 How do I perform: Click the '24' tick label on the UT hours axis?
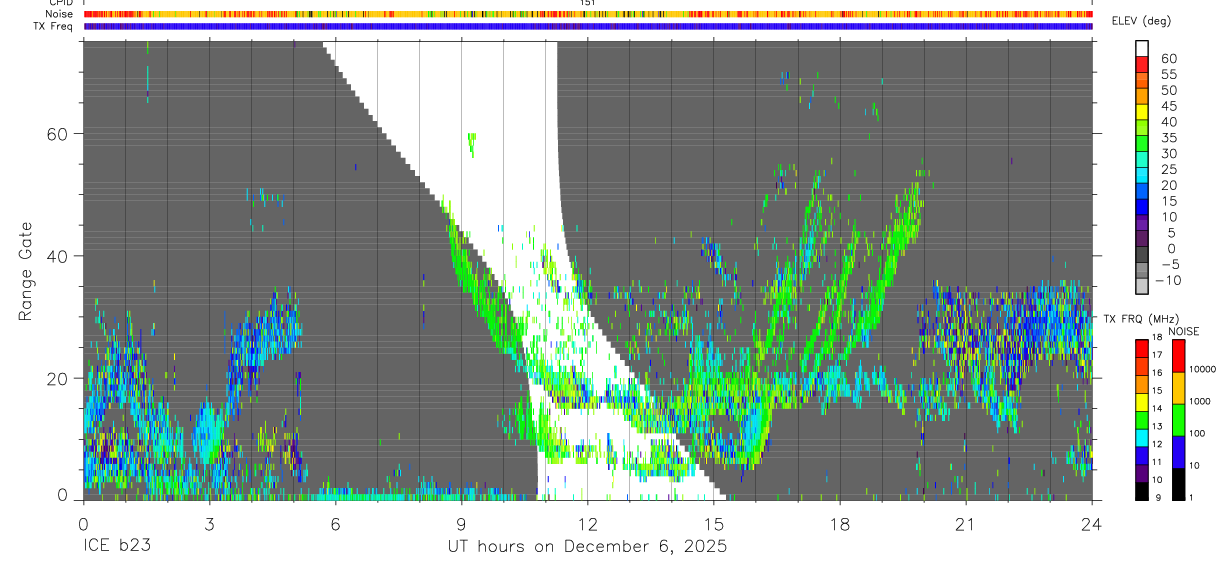pos(1091,523)
